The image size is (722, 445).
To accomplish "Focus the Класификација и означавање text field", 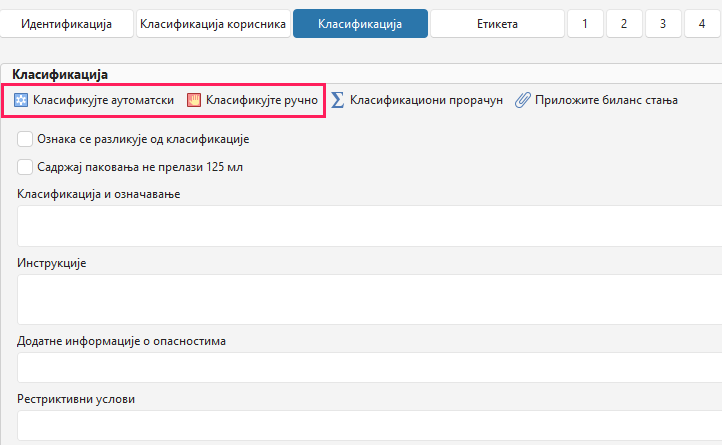I will (x=369, y=226).
